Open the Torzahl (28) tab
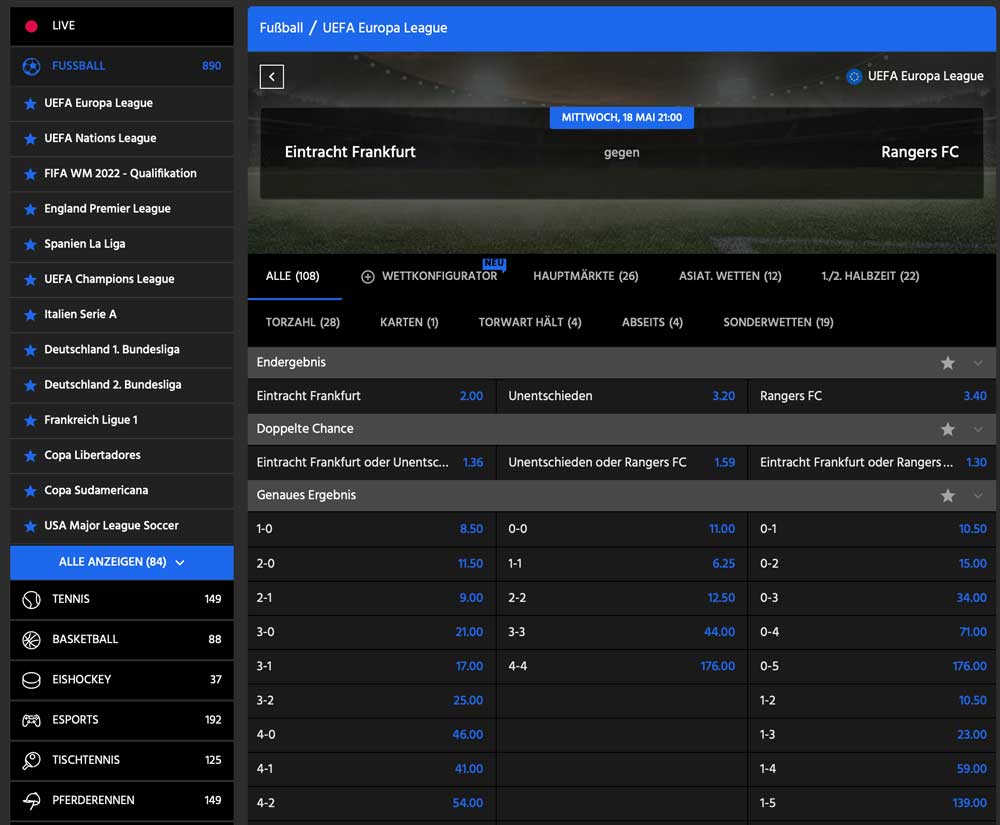 [x=303, y=323]
